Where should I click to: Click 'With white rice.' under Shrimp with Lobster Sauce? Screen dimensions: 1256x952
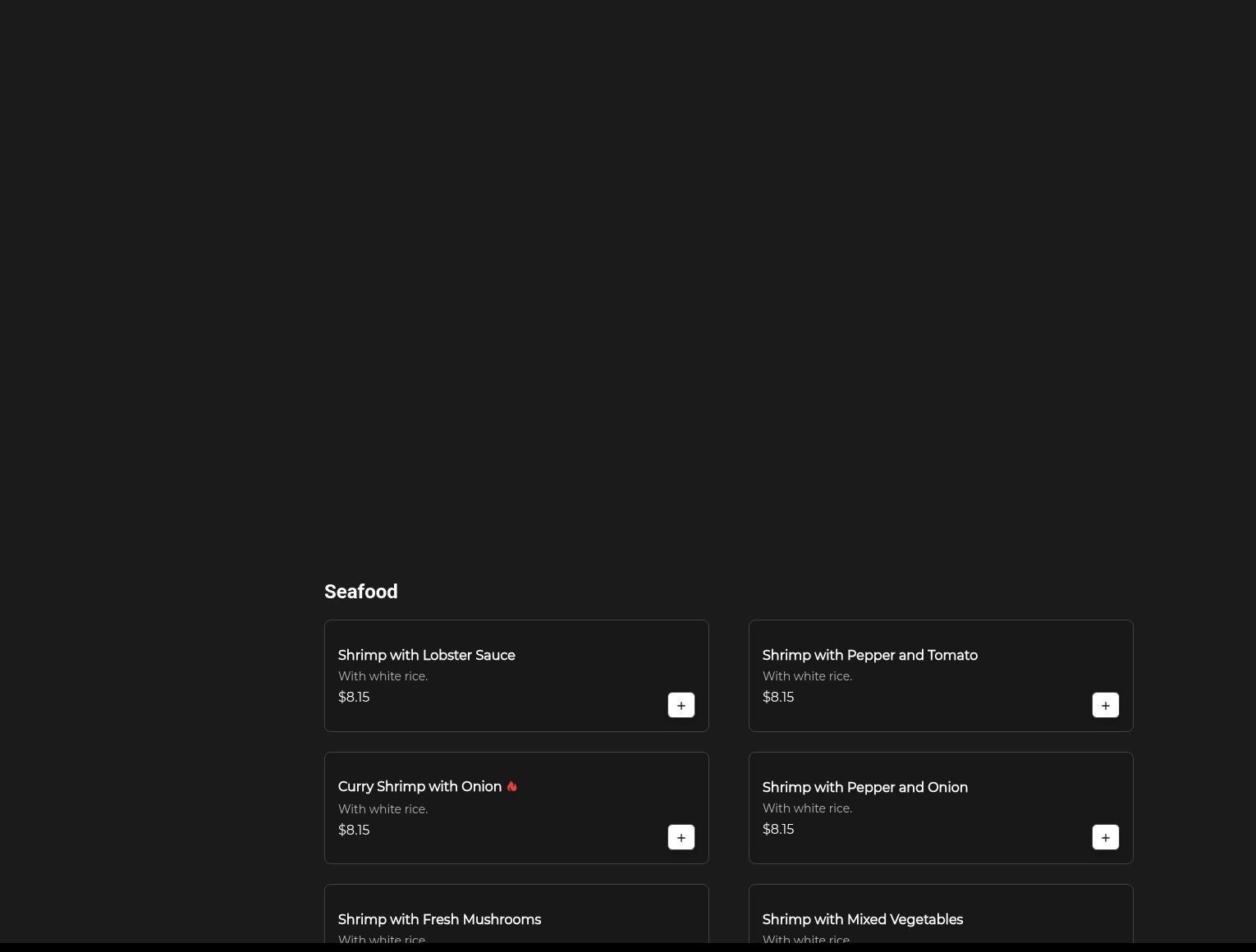383,676
